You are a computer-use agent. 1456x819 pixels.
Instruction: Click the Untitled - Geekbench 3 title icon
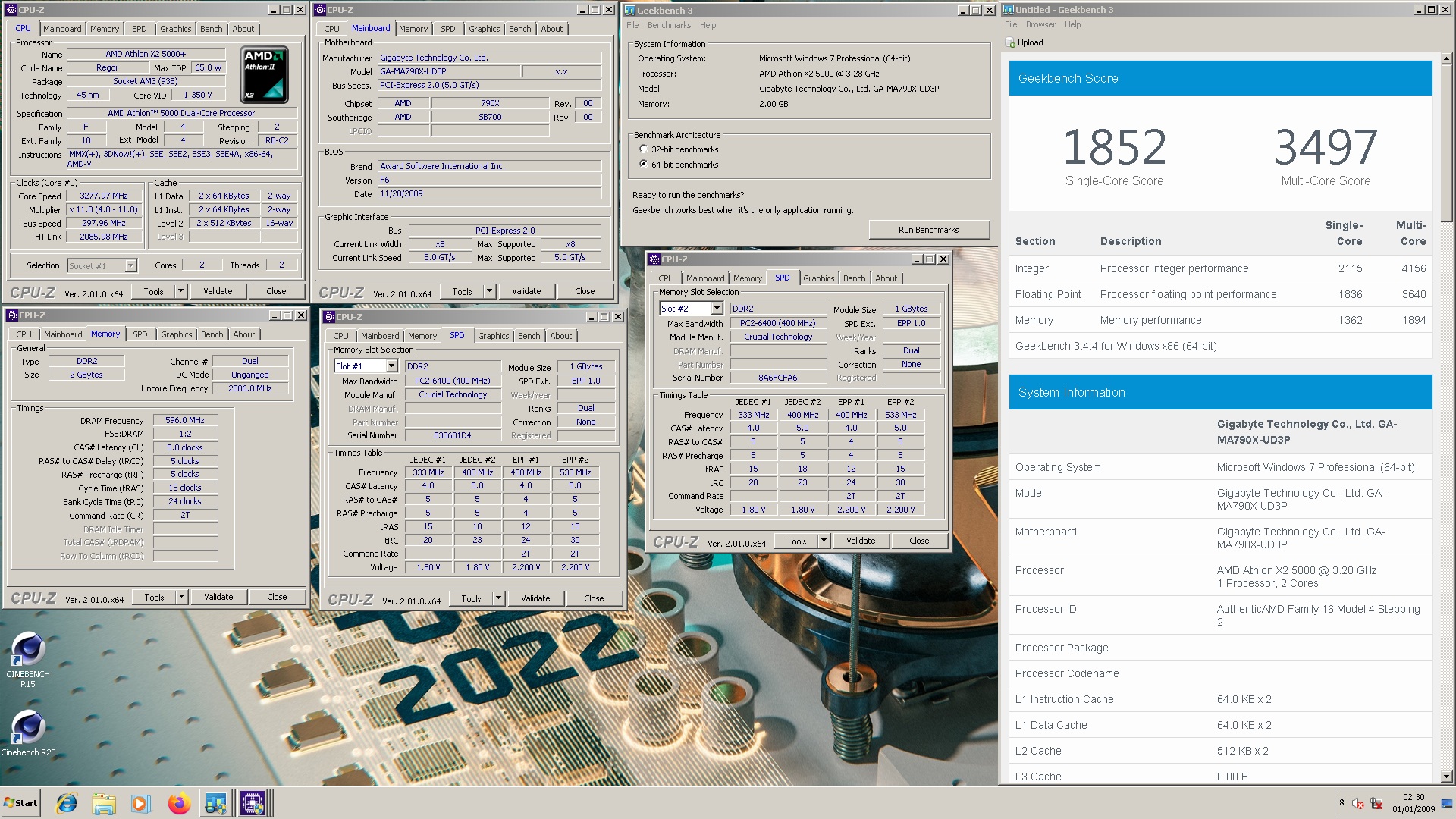[1009, 10]
